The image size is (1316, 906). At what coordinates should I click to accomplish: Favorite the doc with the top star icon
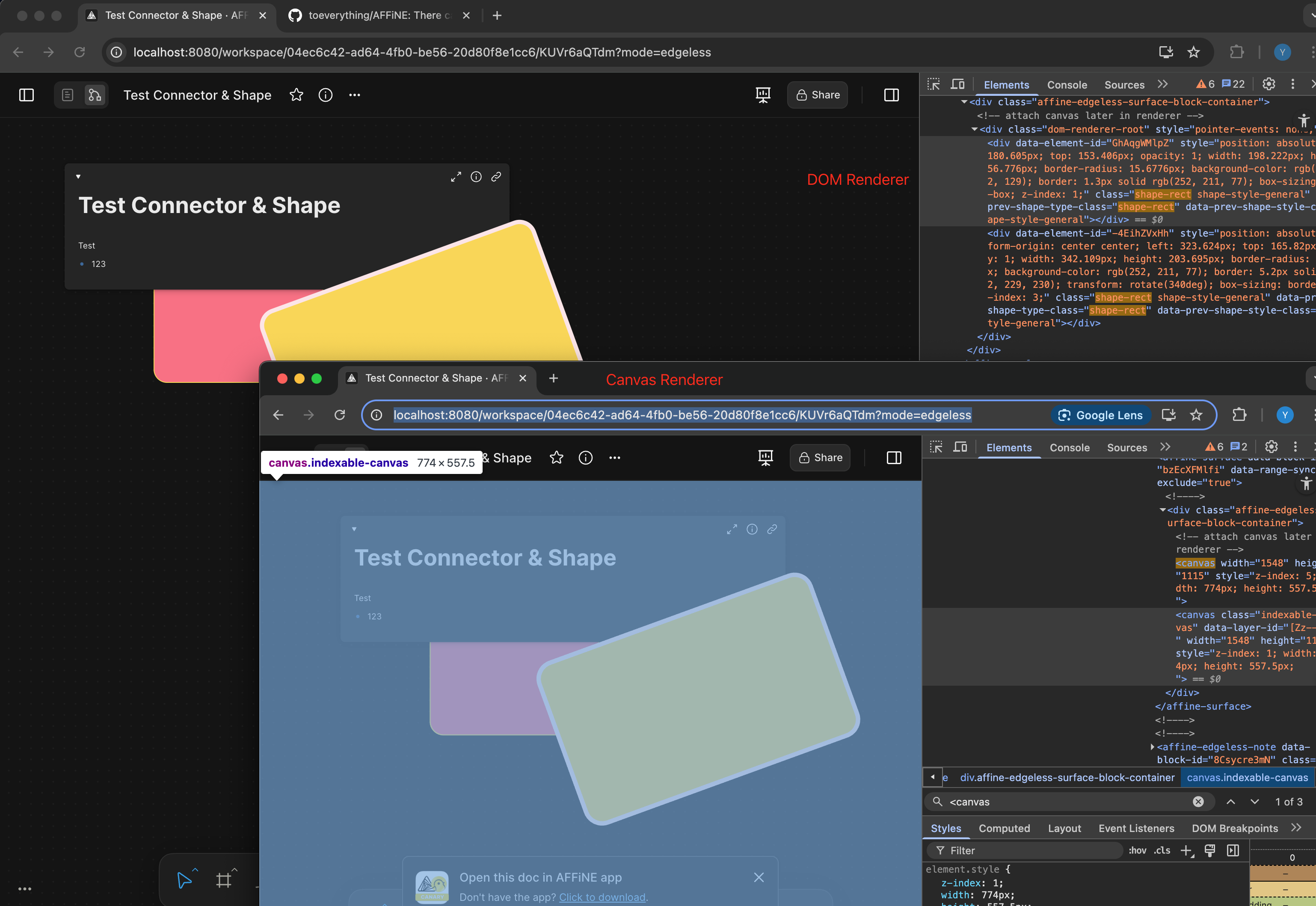click(296, 95)
